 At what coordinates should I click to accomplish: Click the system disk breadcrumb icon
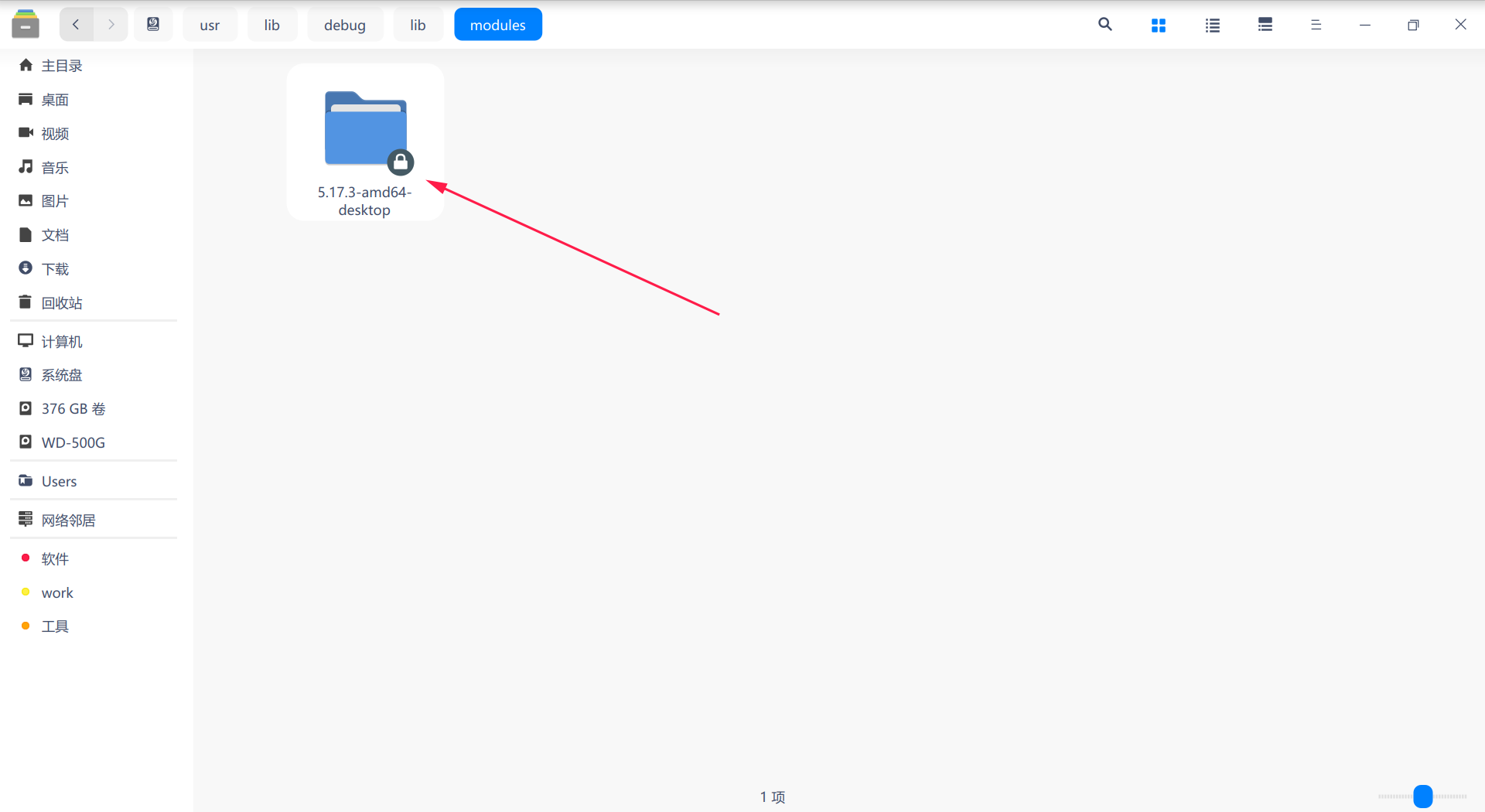[153, 25]
